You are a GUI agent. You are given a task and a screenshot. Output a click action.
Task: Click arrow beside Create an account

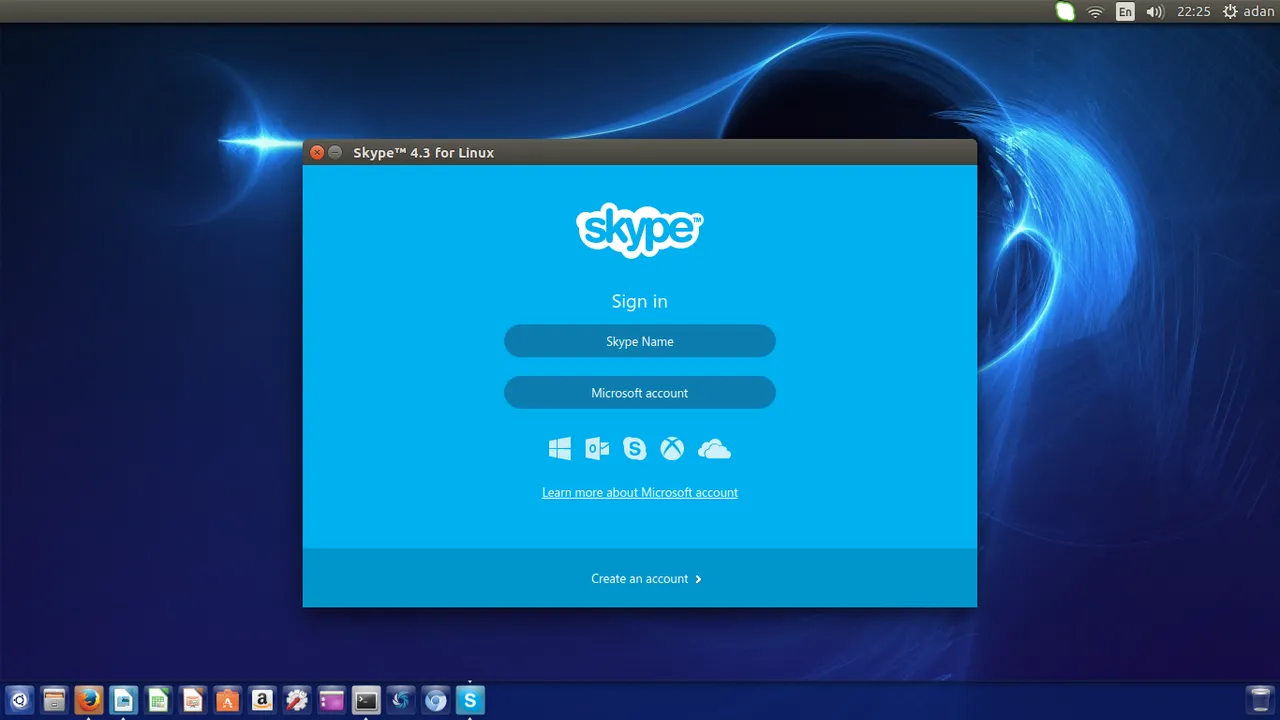click(698, 579)
